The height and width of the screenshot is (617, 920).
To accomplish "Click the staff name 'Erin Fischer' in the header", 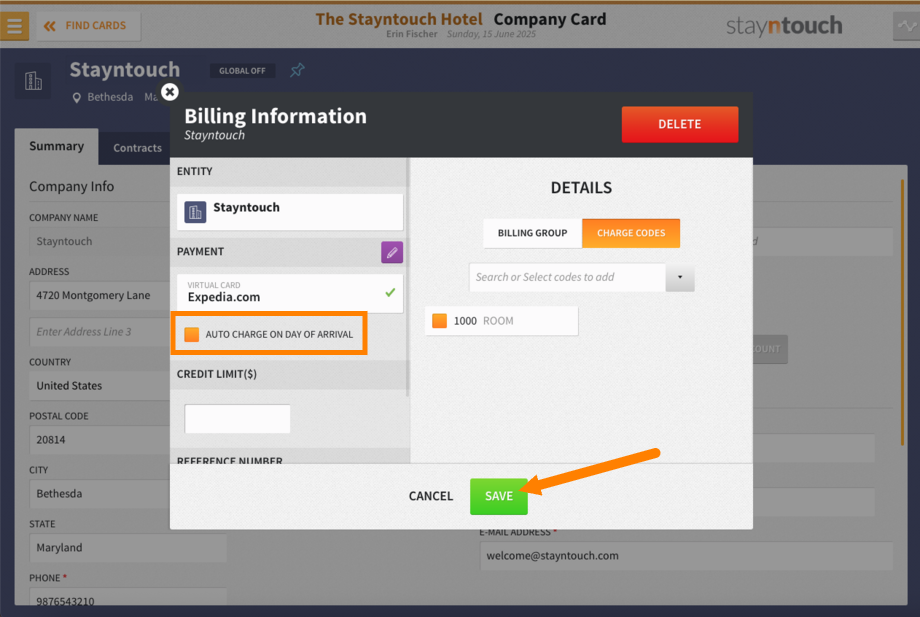I will [411, 34].
